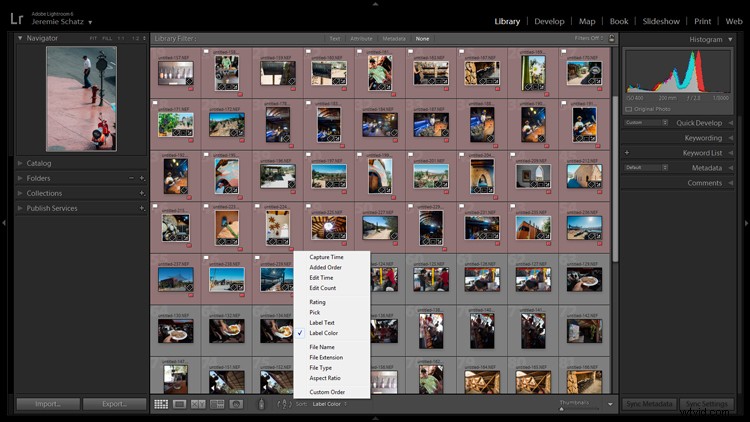
Task: Toggle the Filters Off switch
Action: 589,38
